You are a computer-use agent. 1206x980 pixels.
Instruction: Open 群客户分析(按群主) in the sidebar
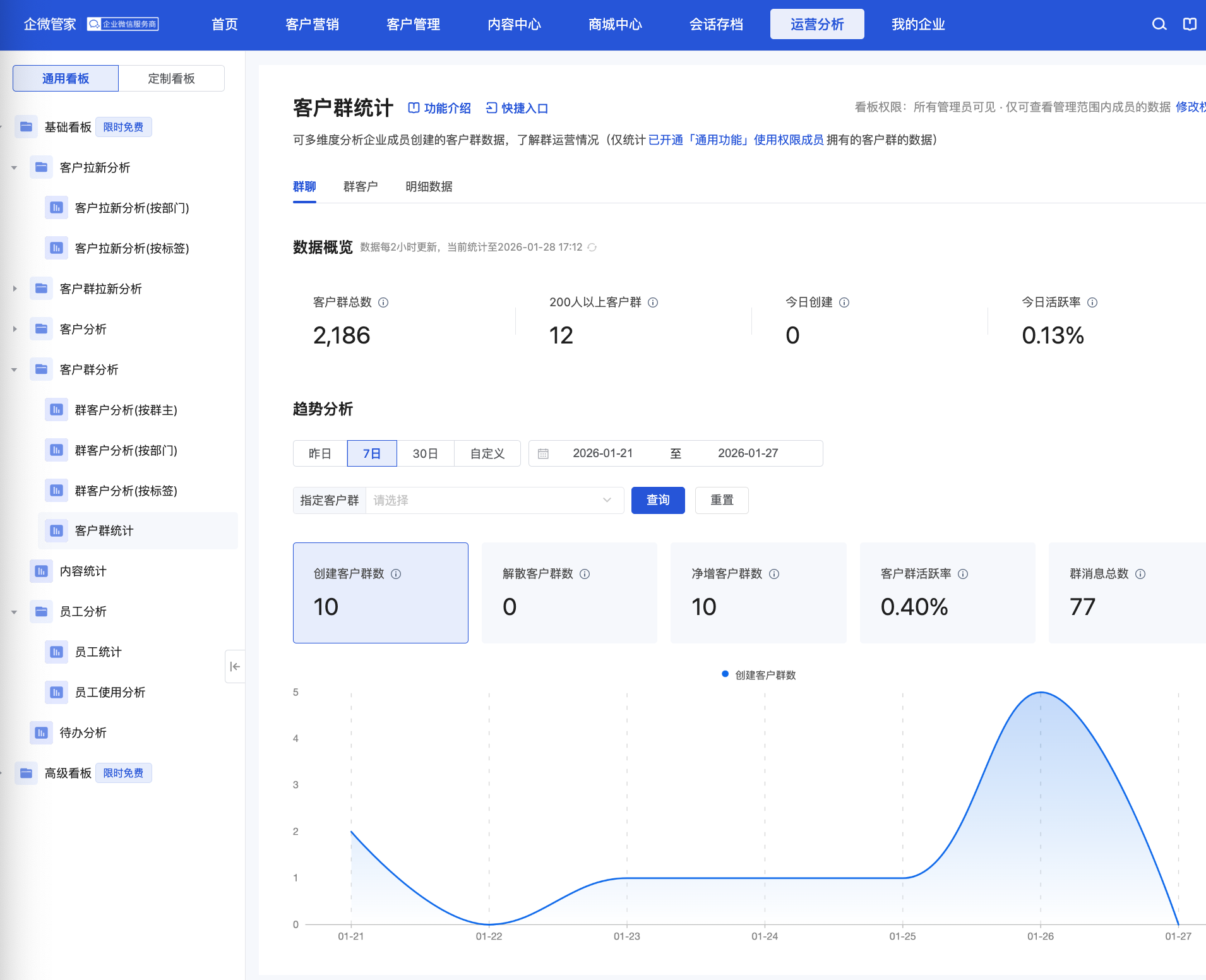126,410
